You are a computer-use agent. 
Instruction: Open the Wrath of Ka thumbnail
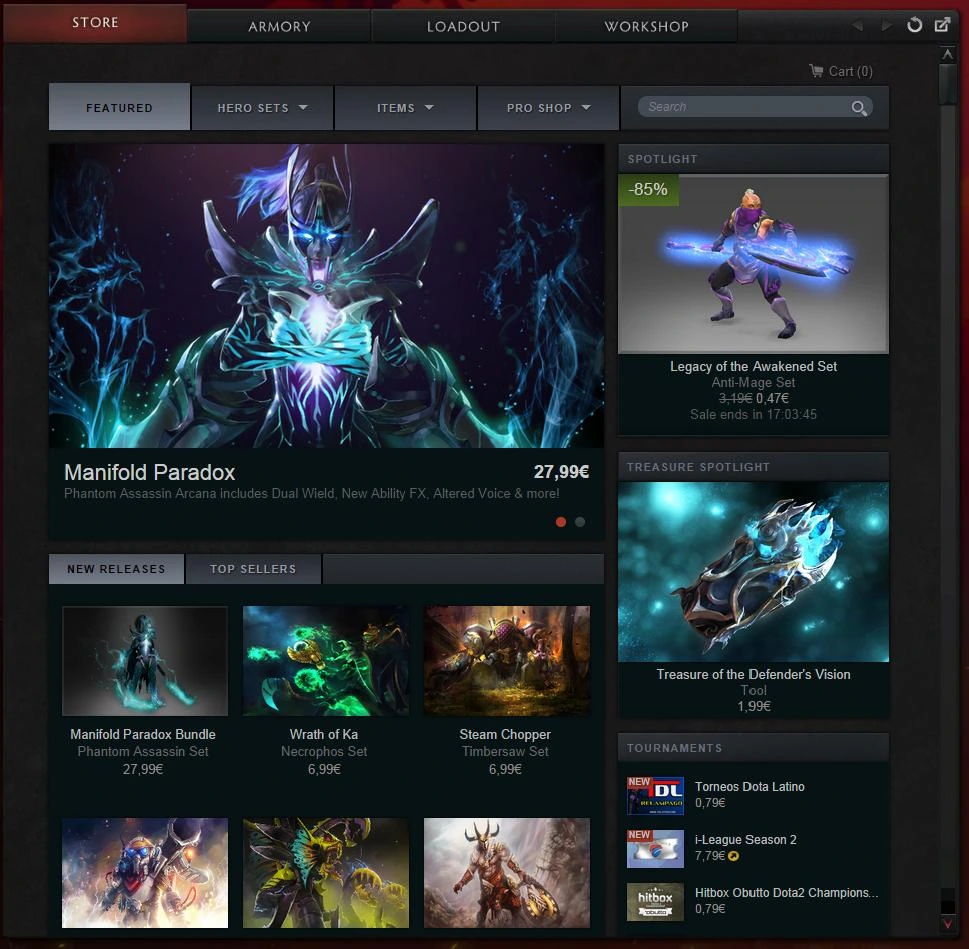[326, 660]
